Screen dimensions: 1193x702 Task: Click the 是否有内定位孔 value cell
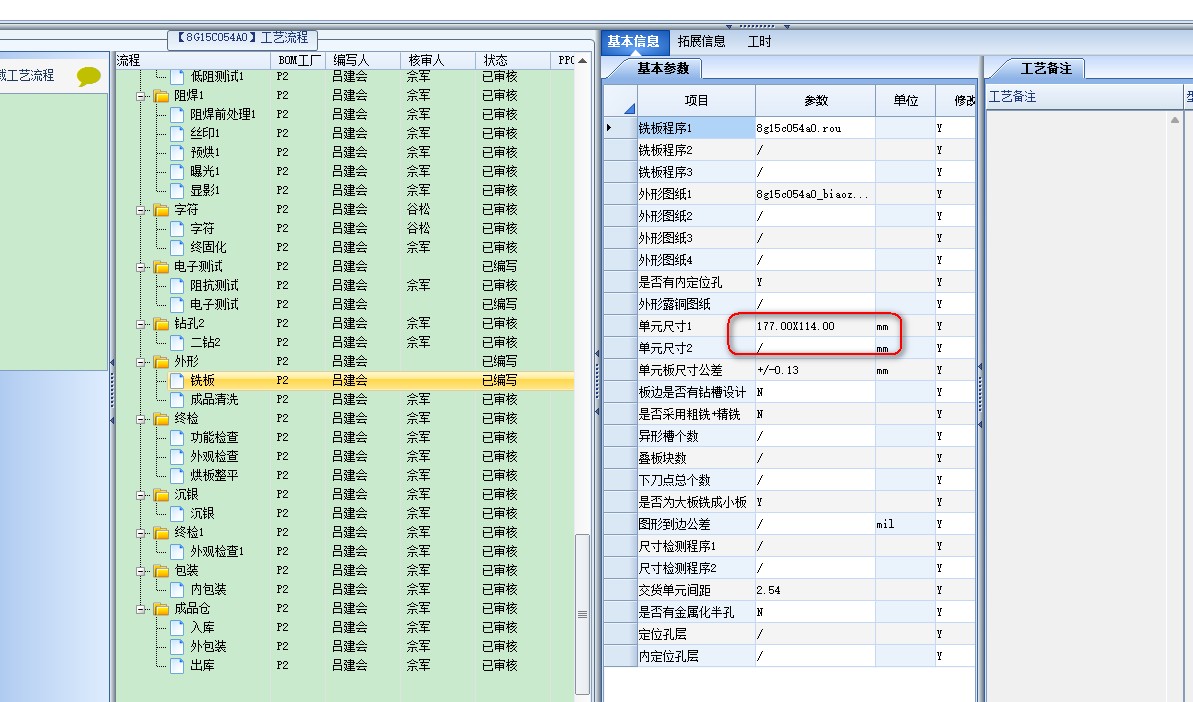point(815,283)
